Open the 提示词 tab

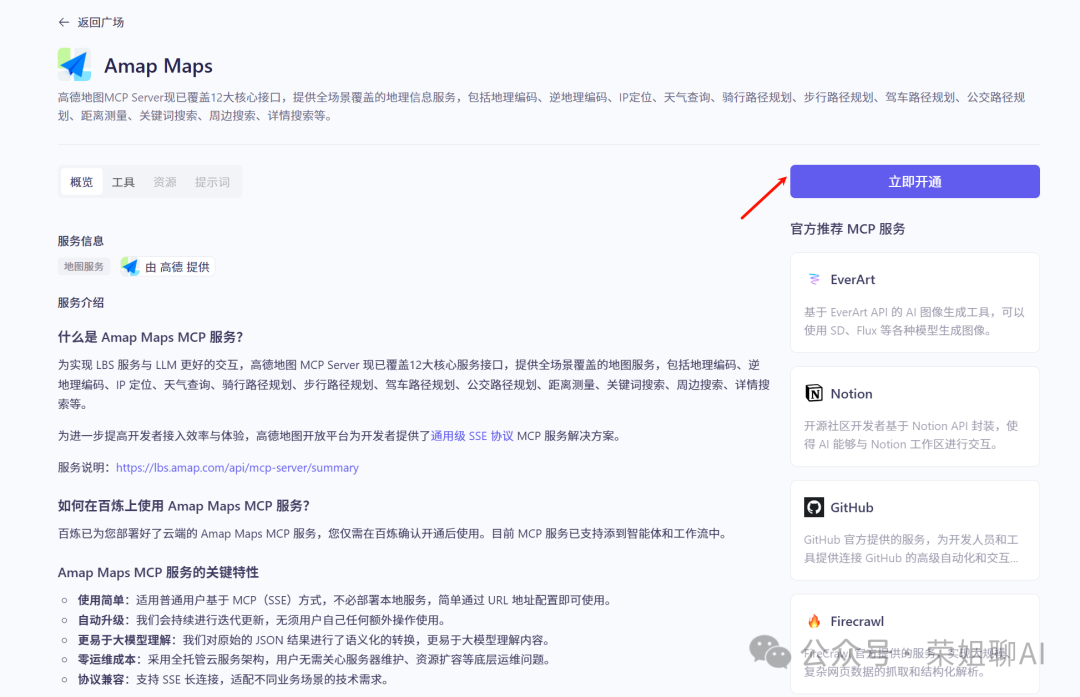click(212, 181)
